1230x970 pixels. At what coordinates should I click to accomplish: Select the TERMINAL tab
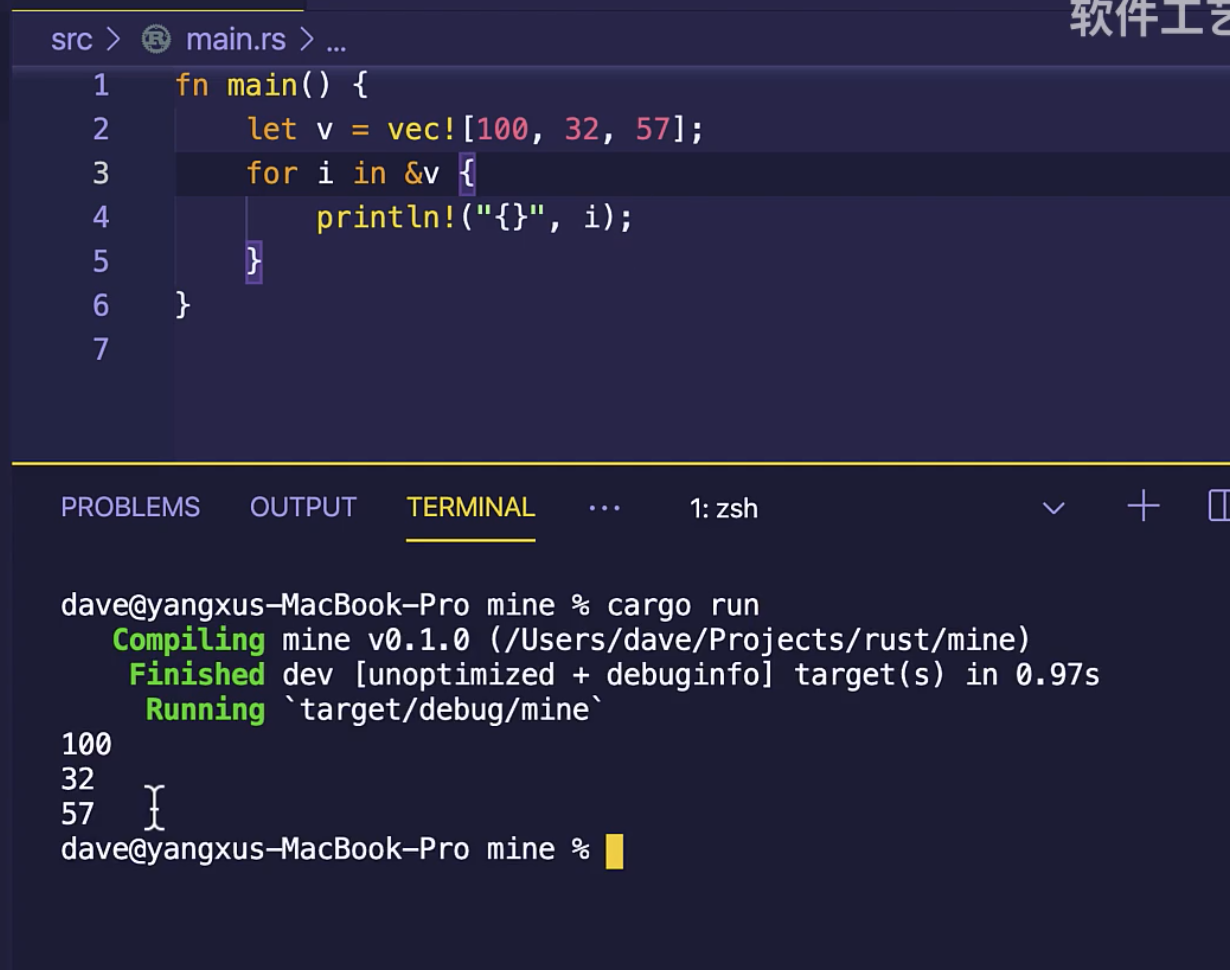pos(470,508)
